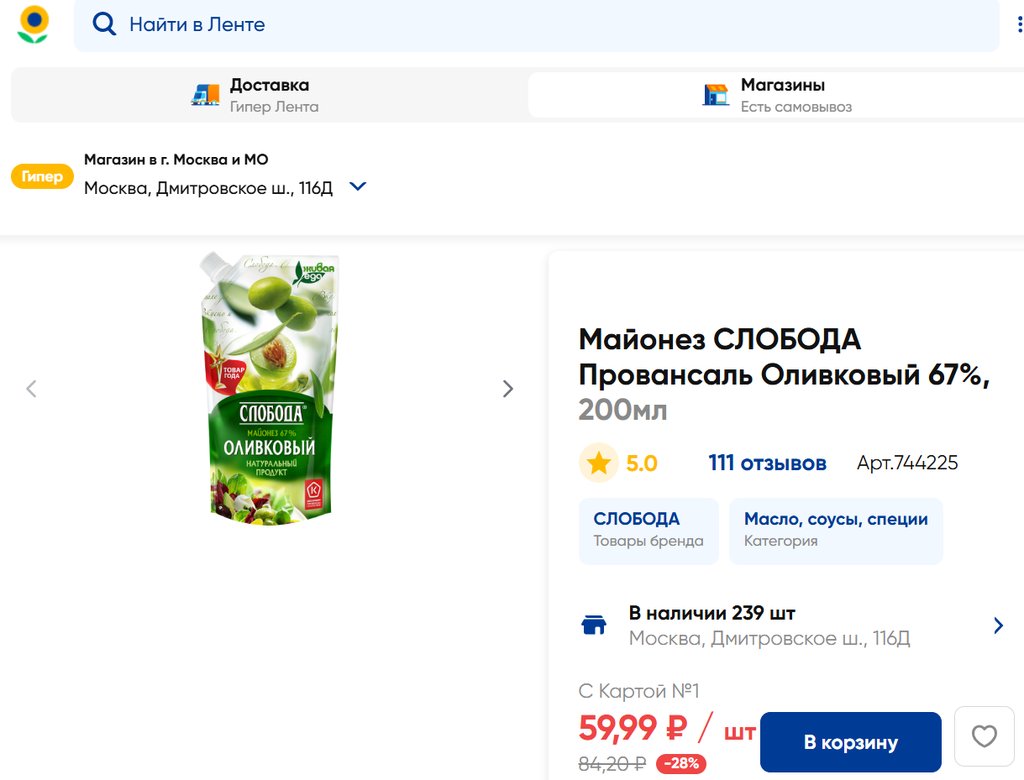Click the store availability shop icon
This screenshot has height=780, width=1024.
594,626
